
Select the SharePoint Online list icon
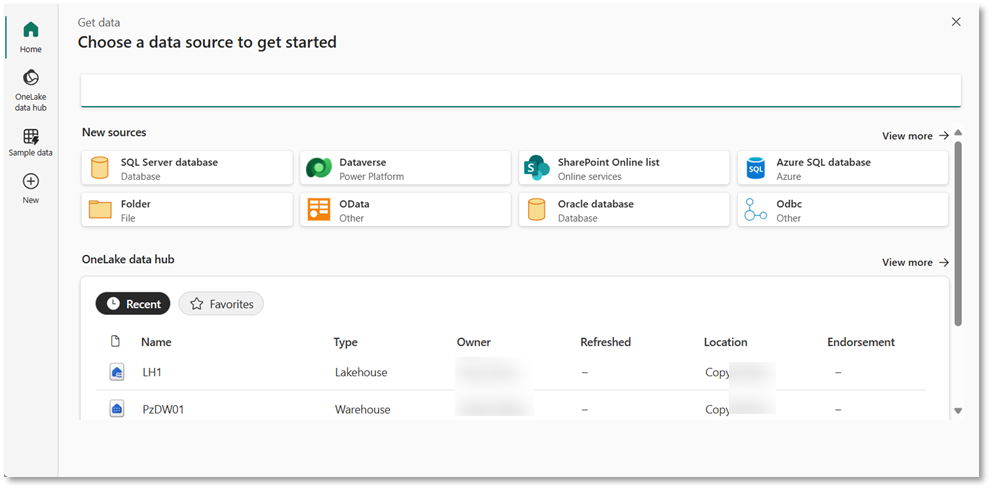[x=536, y=168]
